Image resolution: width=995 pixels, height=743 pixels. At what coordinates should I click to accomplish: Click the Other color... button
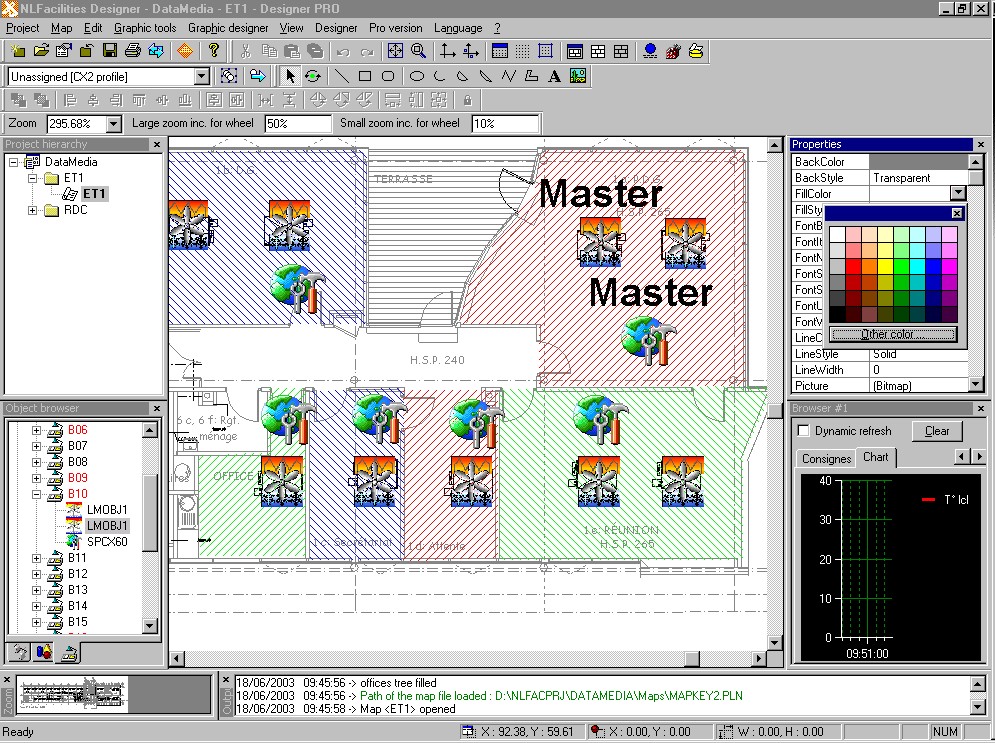[893, 334]
